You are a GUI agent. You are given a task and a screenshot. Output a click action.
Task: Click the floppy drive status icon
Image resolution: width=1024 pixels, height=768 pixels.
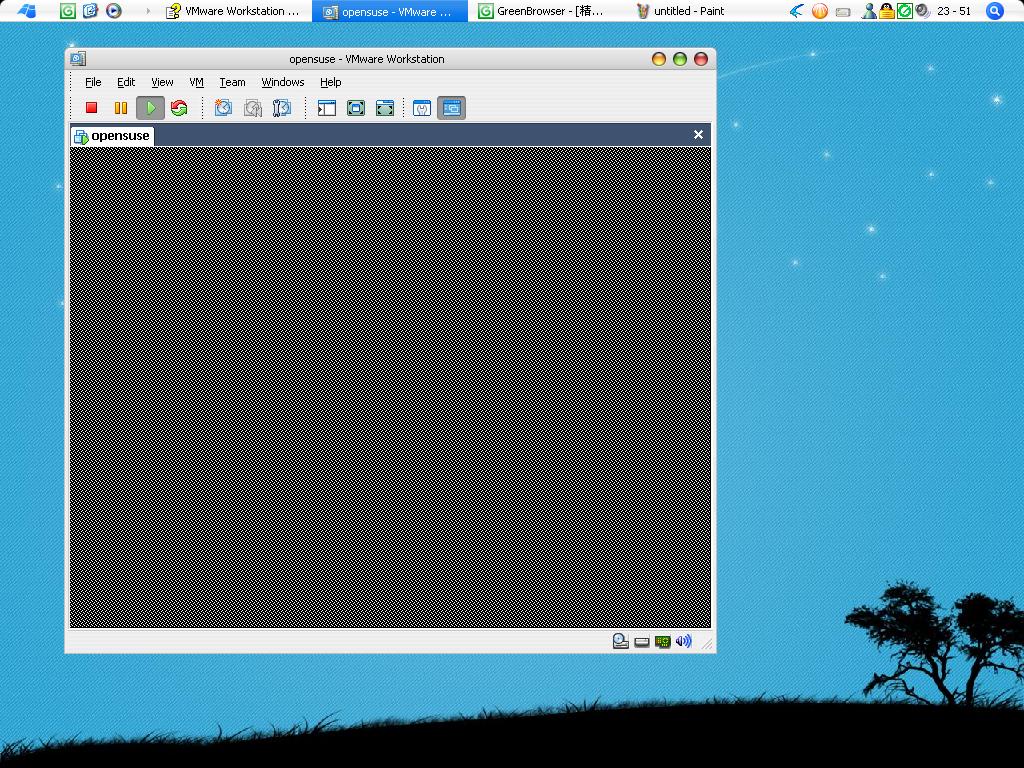pyautogui.click(x=641, y=641)
